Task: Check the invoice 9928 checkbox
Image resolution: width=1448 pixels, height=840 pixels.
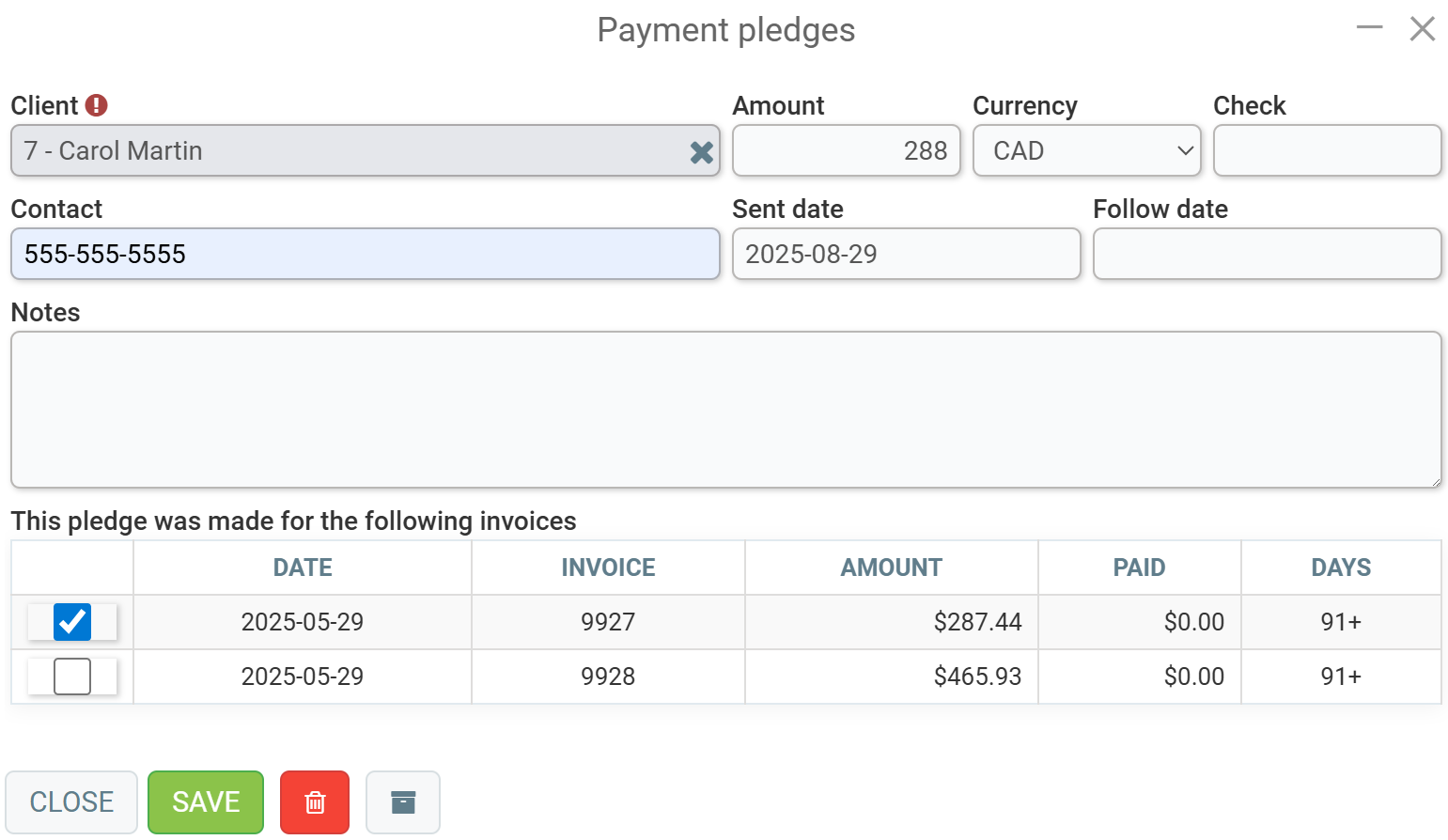Action: pos(72,677)
